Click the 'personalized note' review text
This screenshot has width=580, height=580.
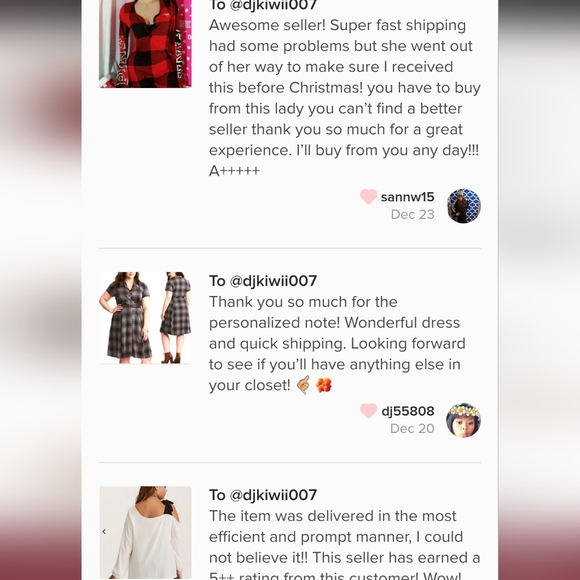point(337,344)
